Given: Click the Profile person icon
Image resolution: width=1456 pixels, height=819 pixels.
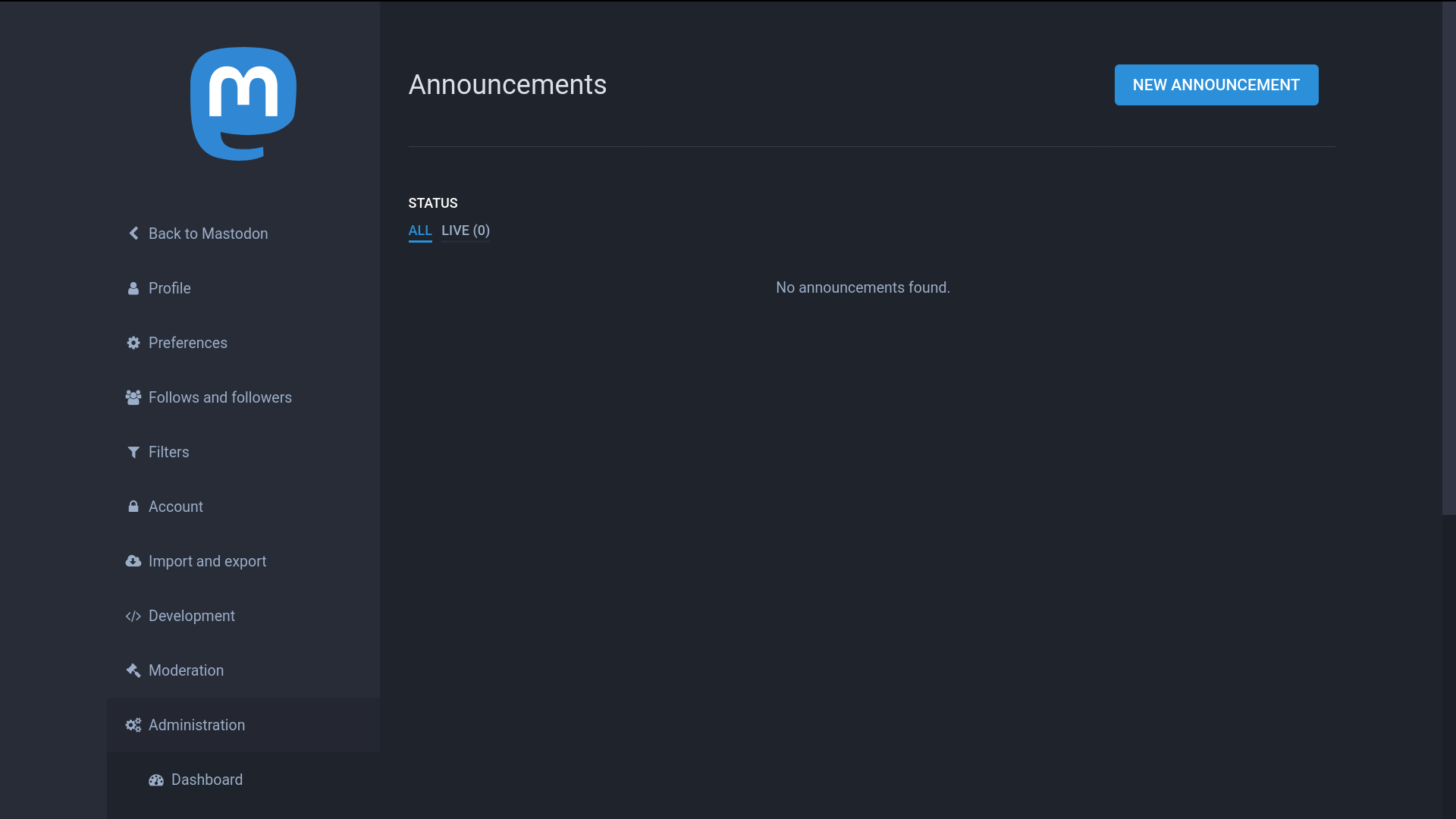Looking at the screenshot, I should click(133, 288).
